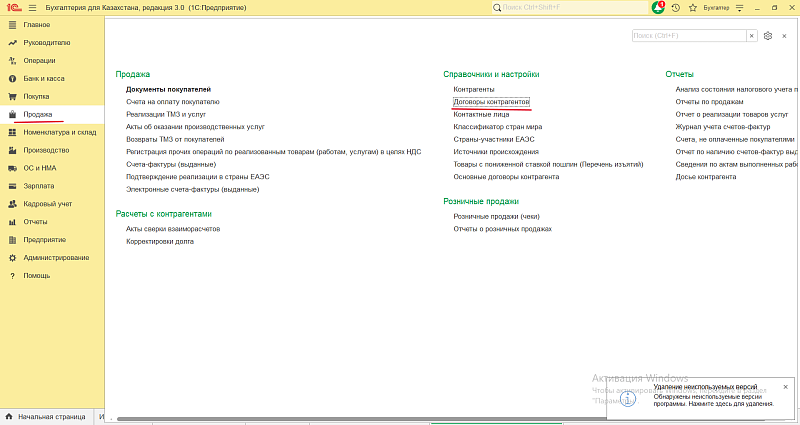Open Подтверждение реализации в страны ЕАЭС

point(197,177)
